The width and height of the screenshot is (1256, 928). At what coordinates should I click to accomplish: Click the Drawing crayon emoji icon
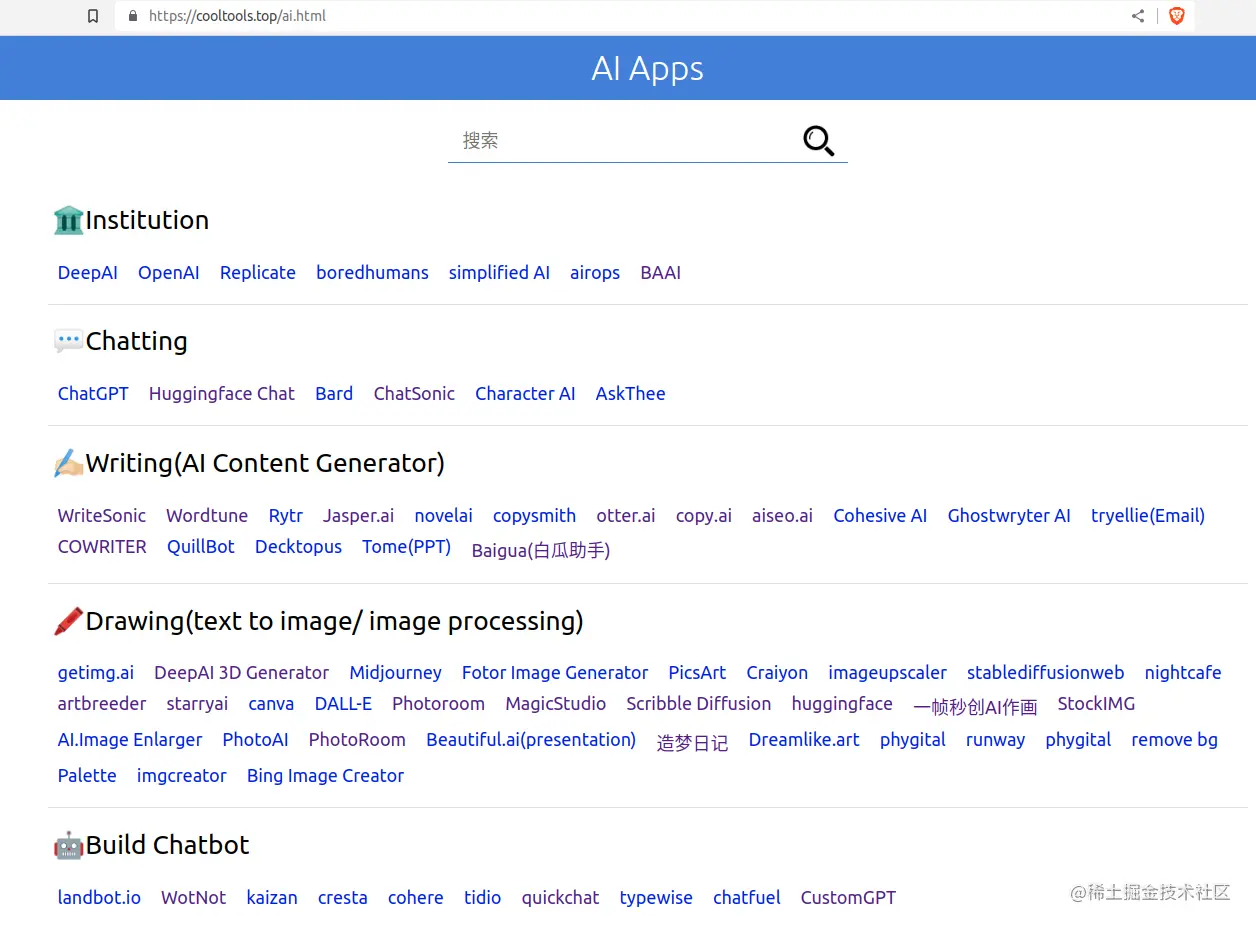(x=68, y=621)
